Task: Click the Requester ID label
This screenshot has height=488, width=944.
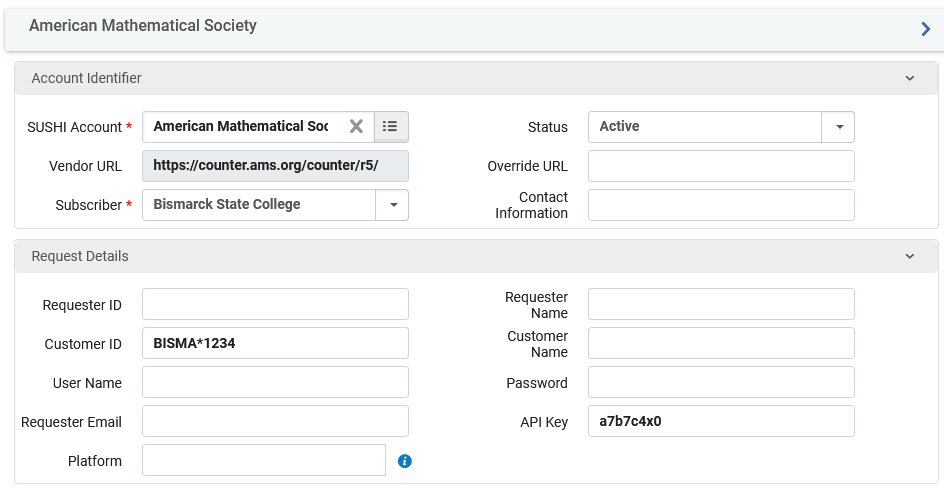Action: (x=82, y=306)
